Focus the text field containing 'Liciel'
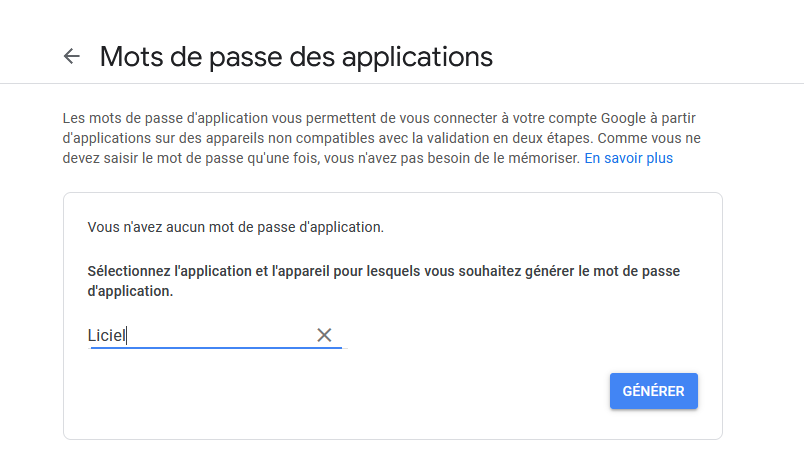The image size is (804, 472). [x=214, y=335]
